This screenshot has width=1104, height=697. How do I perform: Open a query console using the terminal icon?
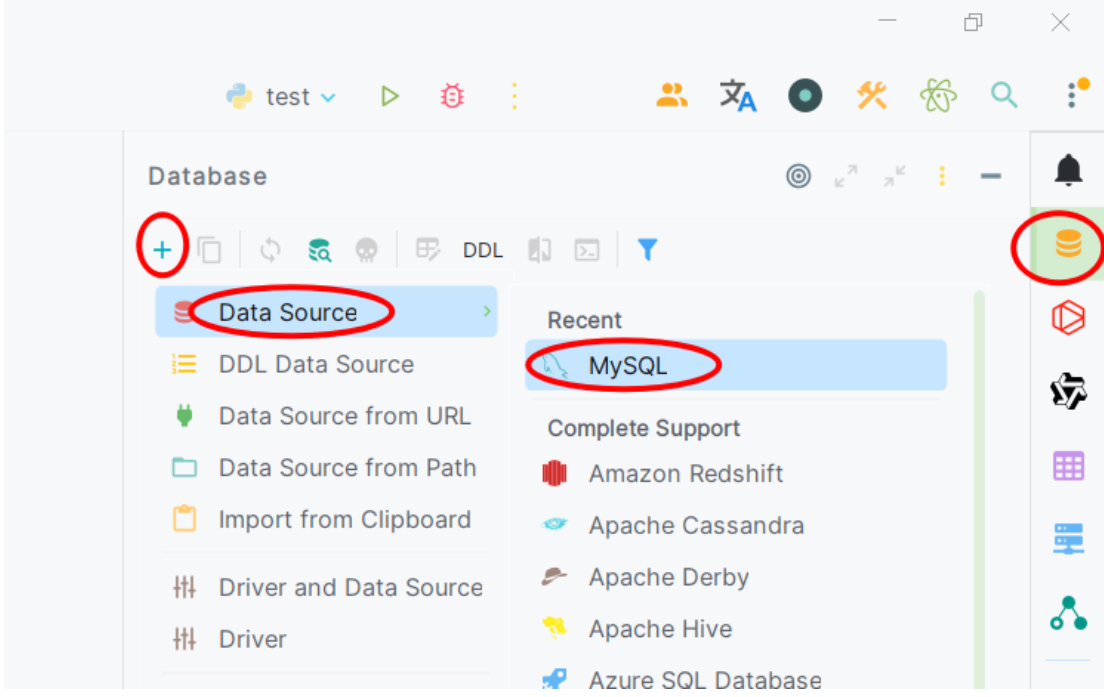(x=587, y=250)
